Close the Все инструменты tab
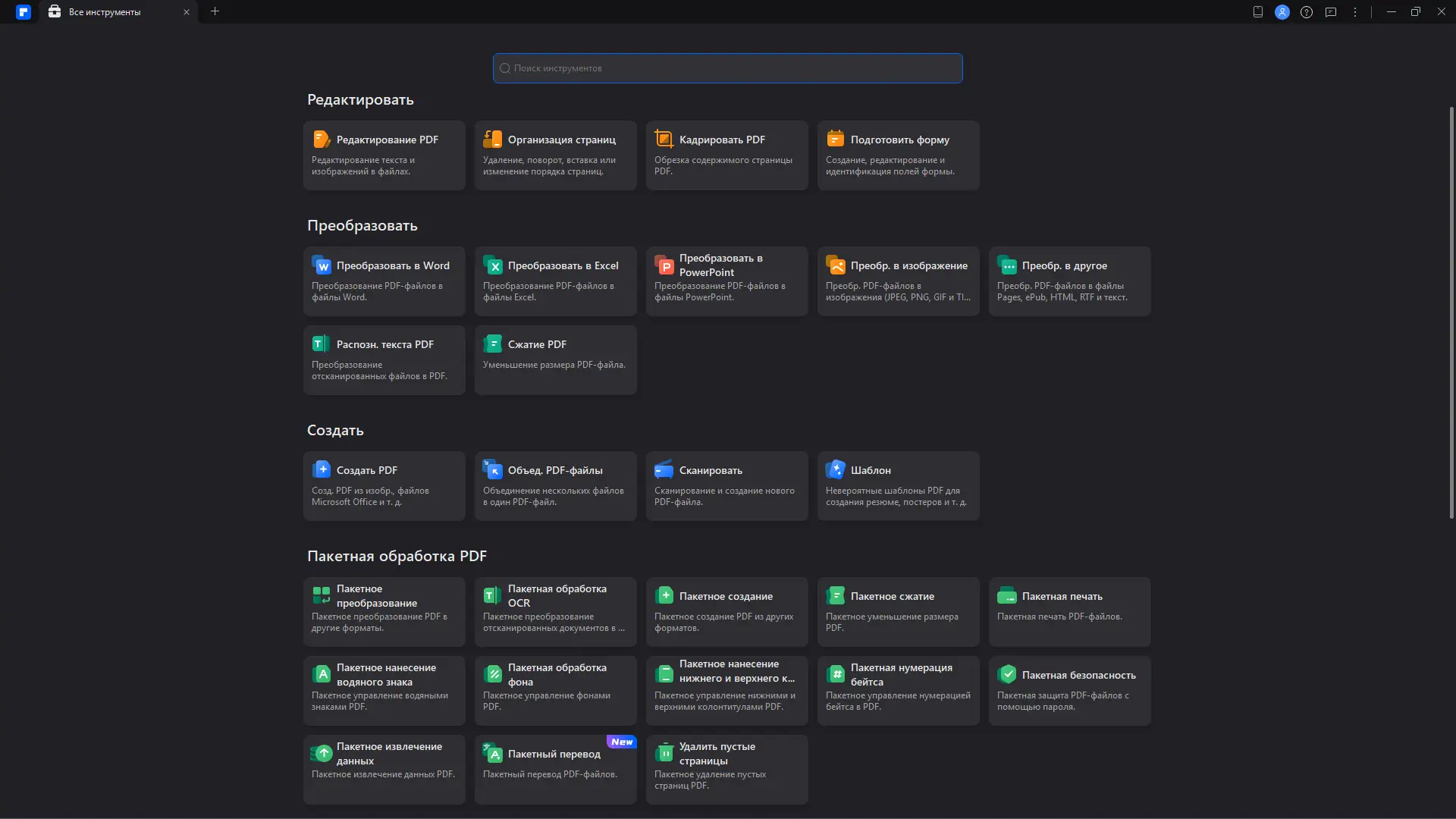The width and height of the screenshot is (1456, 819). pos(187,12)
